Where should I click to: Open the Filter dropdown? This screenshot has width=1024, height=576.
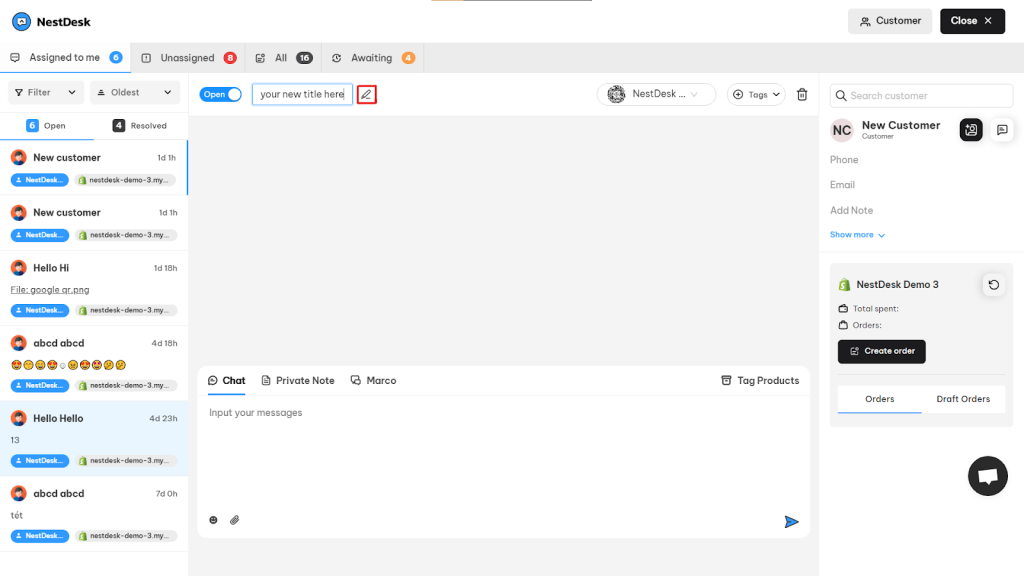coord(46,93)
